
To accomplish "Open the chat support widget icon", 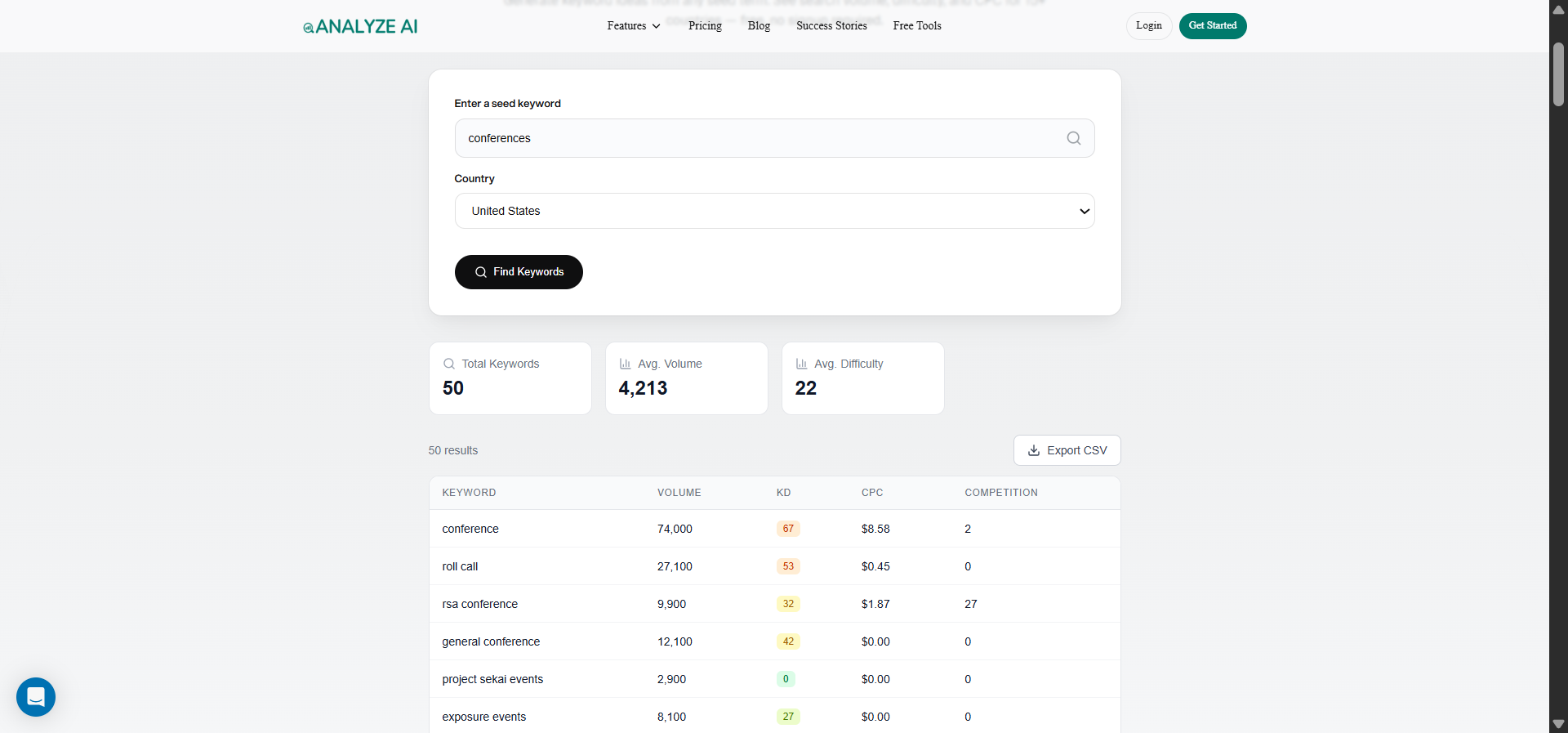I will (x=36, y=697).
